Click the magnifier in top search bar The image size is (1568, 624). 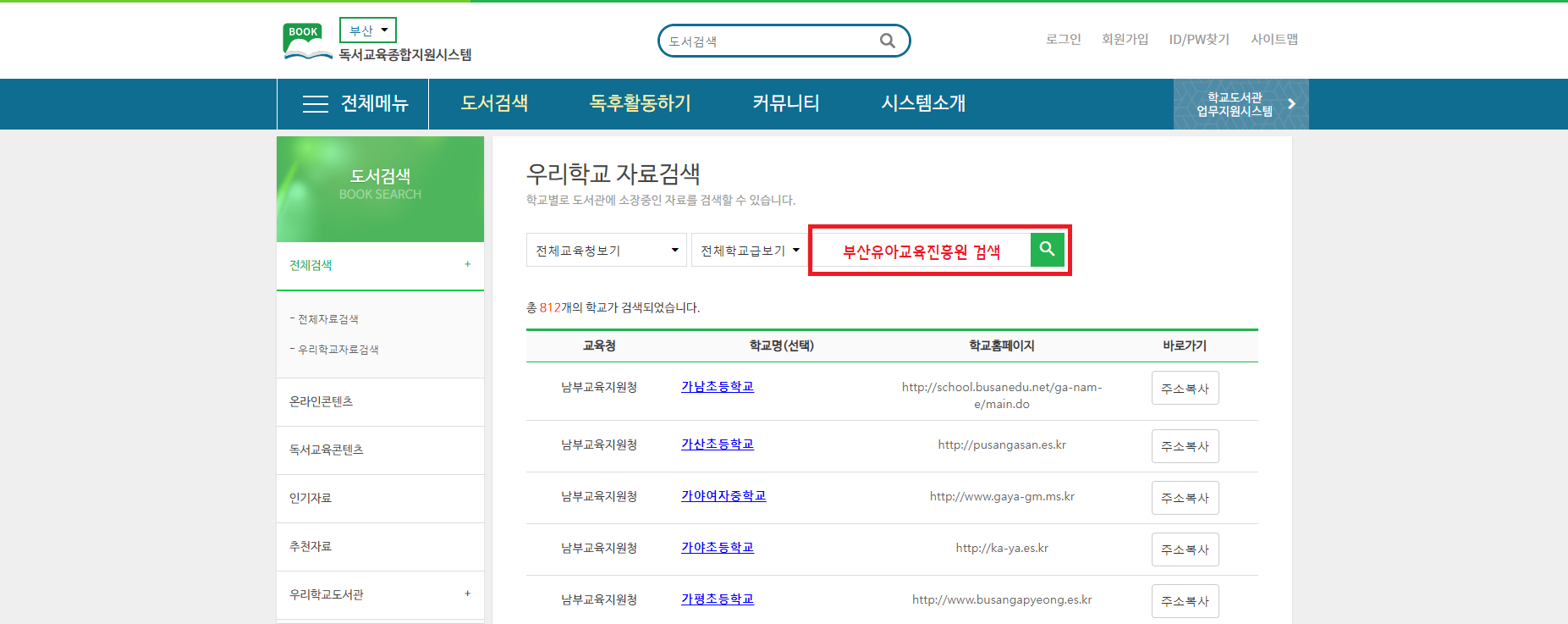887,41
